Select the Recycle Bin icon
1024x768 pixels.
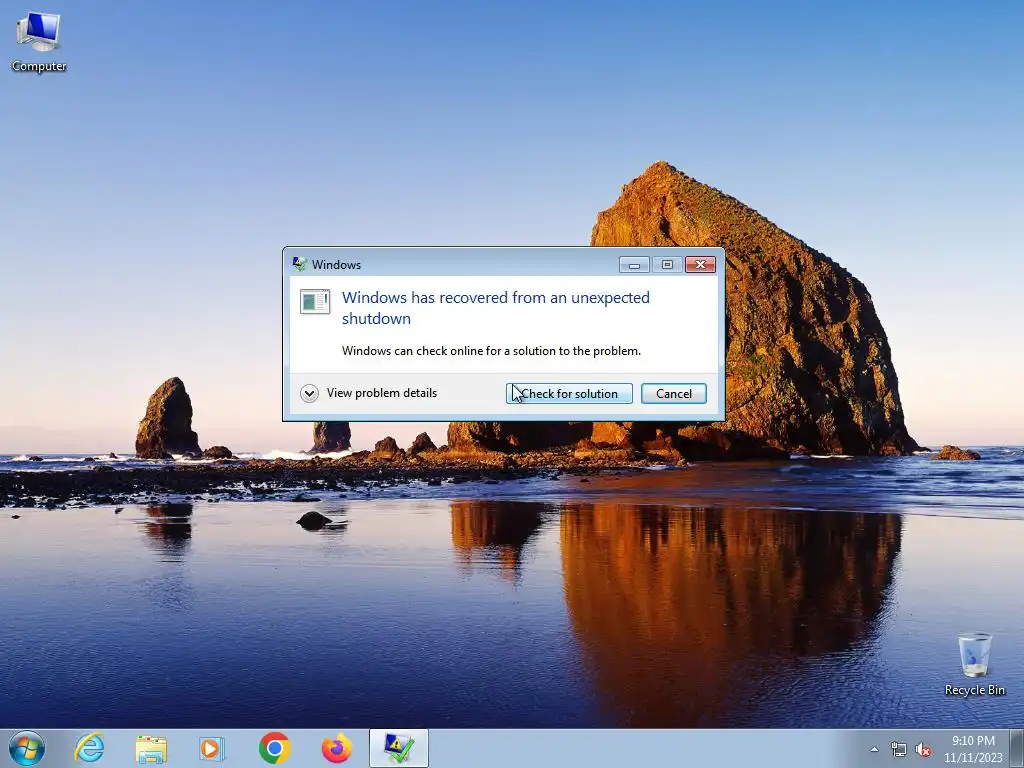(x=974, y=664)
